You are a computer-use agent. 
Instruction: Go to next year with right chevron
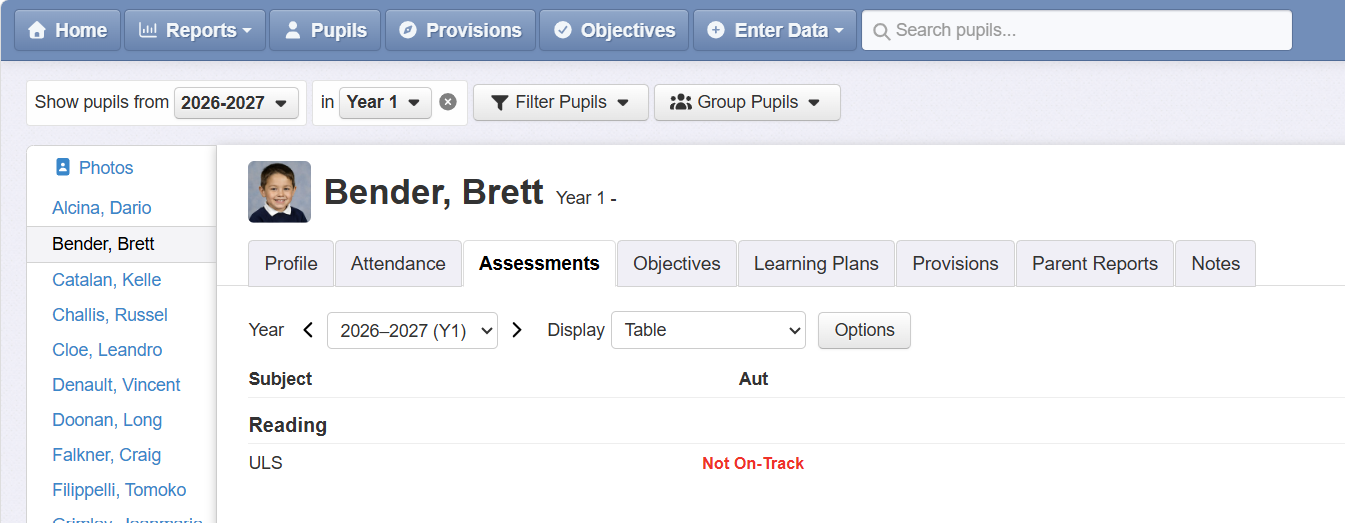pos(517,330)
